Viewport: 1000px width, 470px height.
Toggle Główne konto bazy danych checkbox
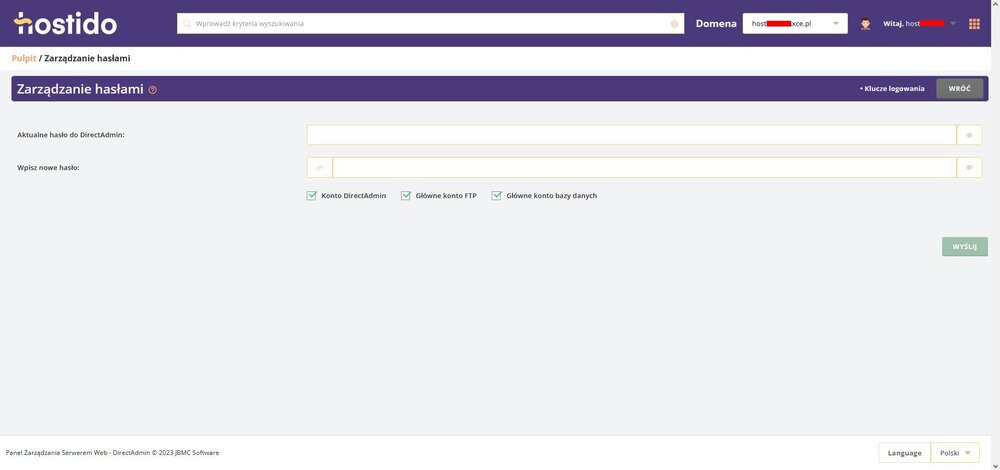click(x=496, y=196)
